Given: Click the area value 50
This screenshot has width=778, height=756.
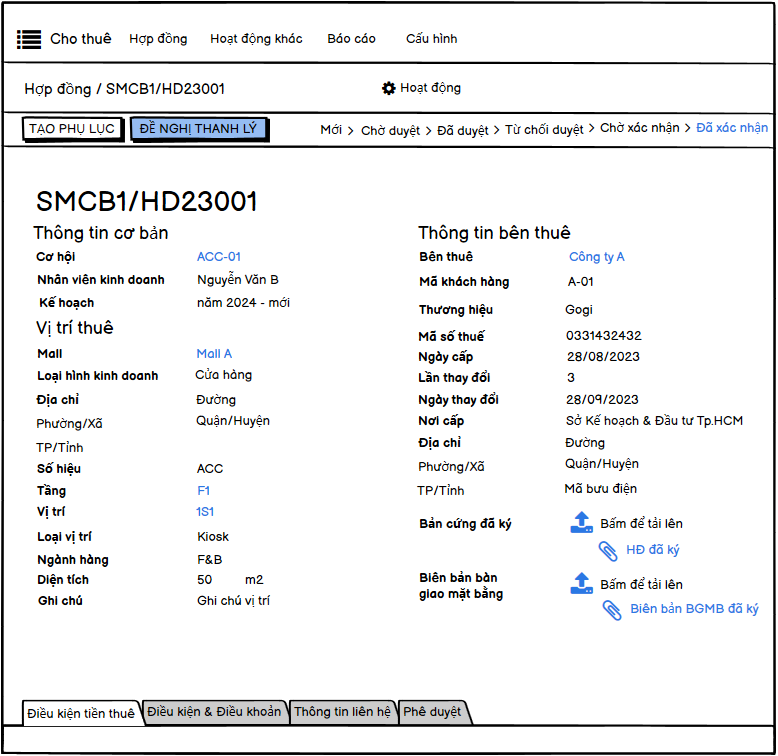Looking at the screenshot, I should tap(204, 580).
